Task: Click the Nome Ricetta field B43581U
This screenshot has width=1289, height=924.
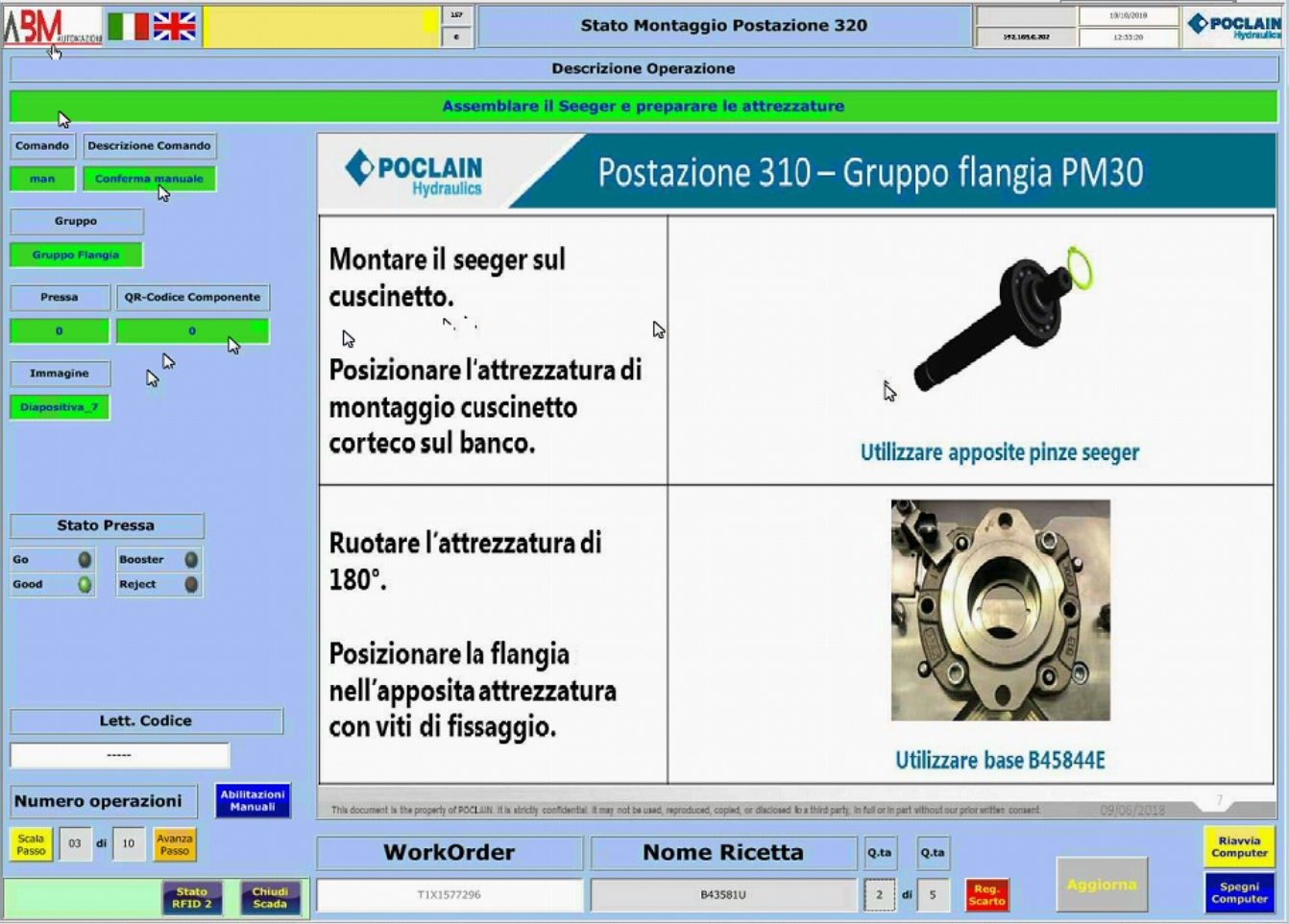Action: [723, 894]
